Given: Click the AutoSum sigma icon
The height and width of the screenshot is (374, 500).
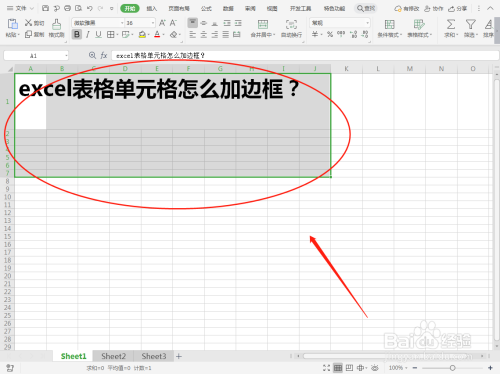Looking at the screenshot, I should click(x=451, y=24).
